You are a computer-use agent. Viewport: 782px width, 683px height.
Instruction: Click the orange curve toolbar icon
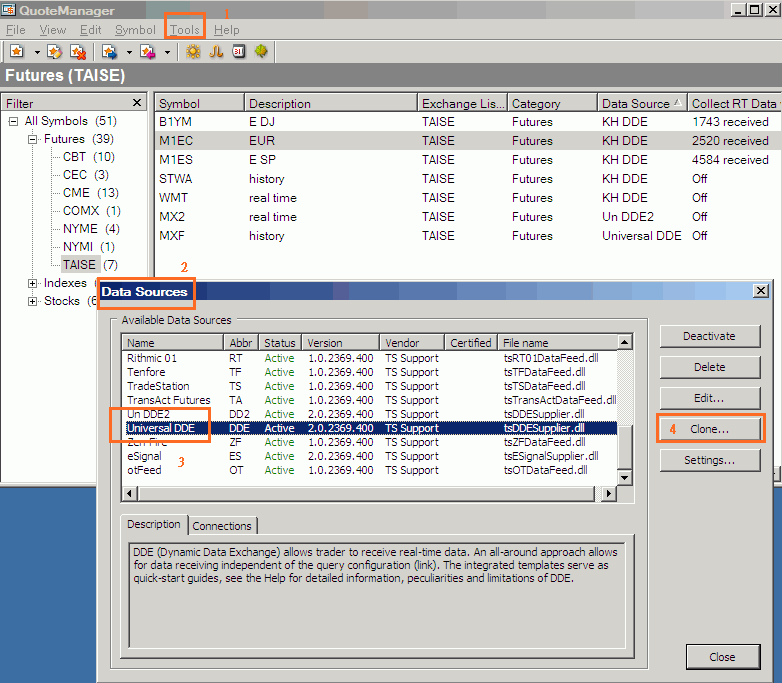(x=216, y=51)
